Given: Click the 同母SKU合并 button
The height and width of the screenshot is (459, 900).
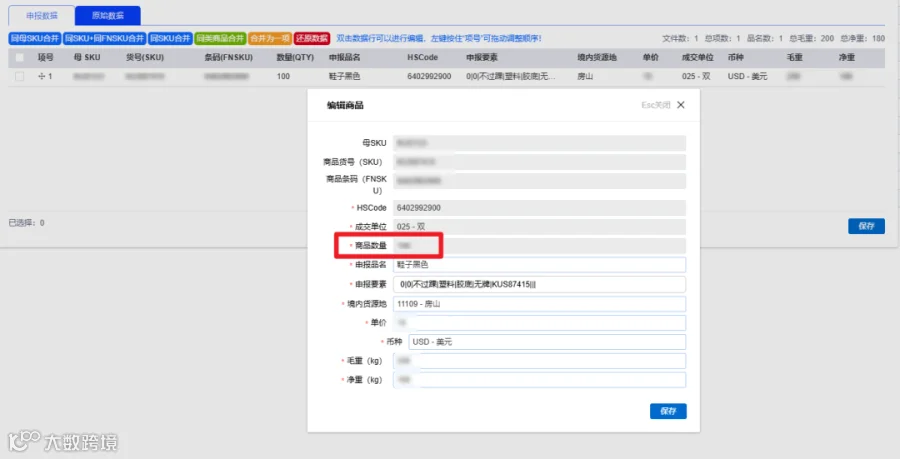Looking at the screenshot, I should (35, 38).
